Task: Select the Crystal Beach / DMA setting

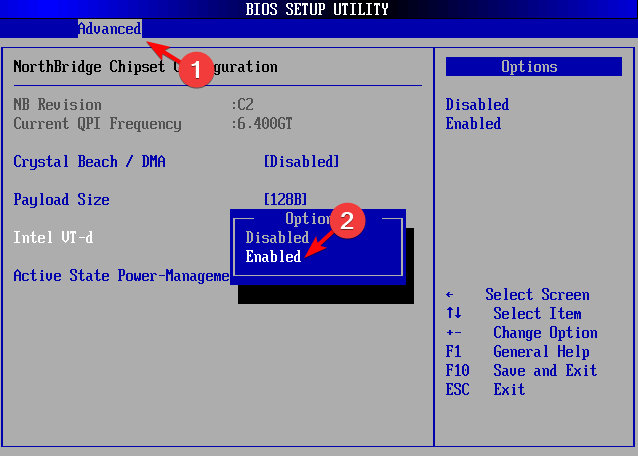Action: (90, 161)
